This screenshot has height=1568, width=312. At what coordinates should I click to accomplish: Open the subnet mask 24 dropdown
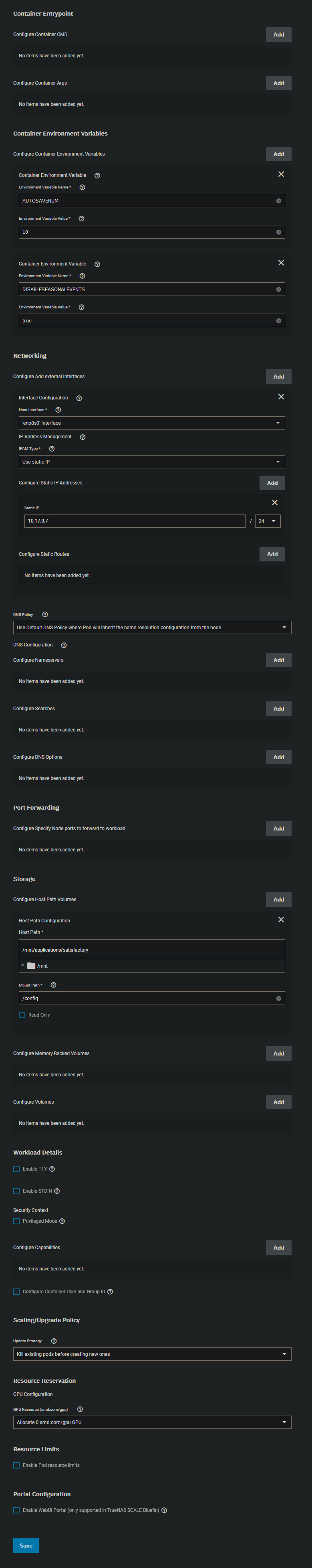click(x=267, y=521)
